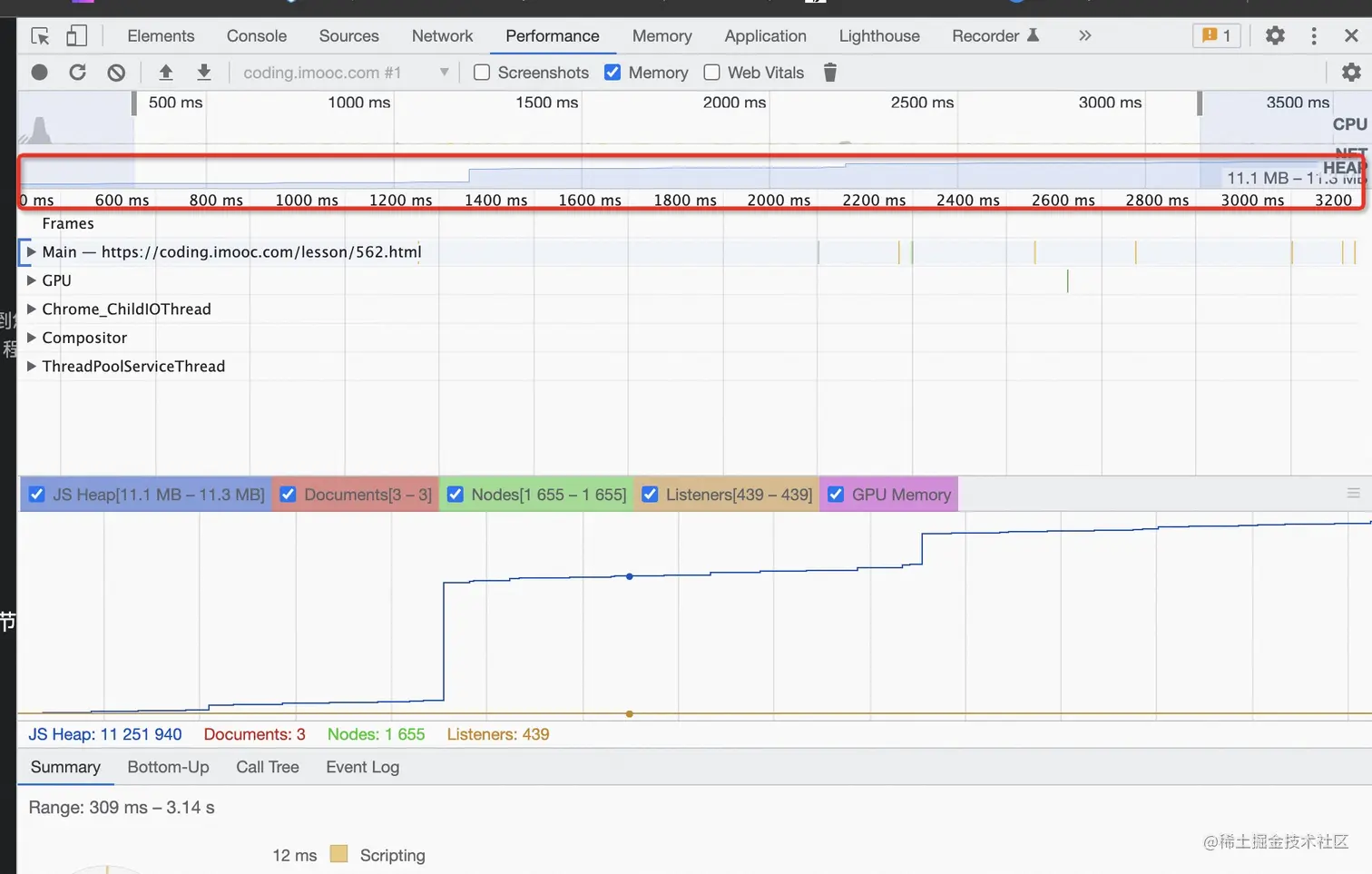Screen dimensions: 1372x874
Task: Expand the GPU track
Action: click(32, 280)
